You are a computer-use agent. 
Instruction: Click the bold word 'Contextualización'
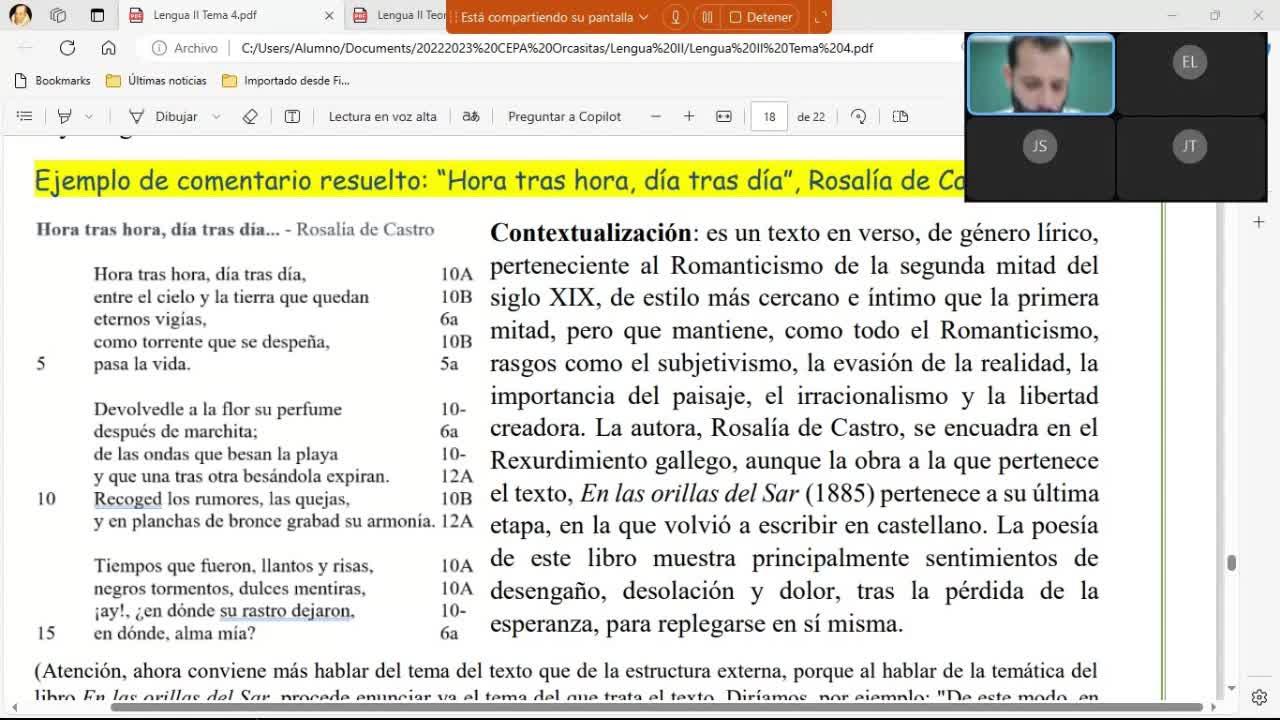pos(591,233)
